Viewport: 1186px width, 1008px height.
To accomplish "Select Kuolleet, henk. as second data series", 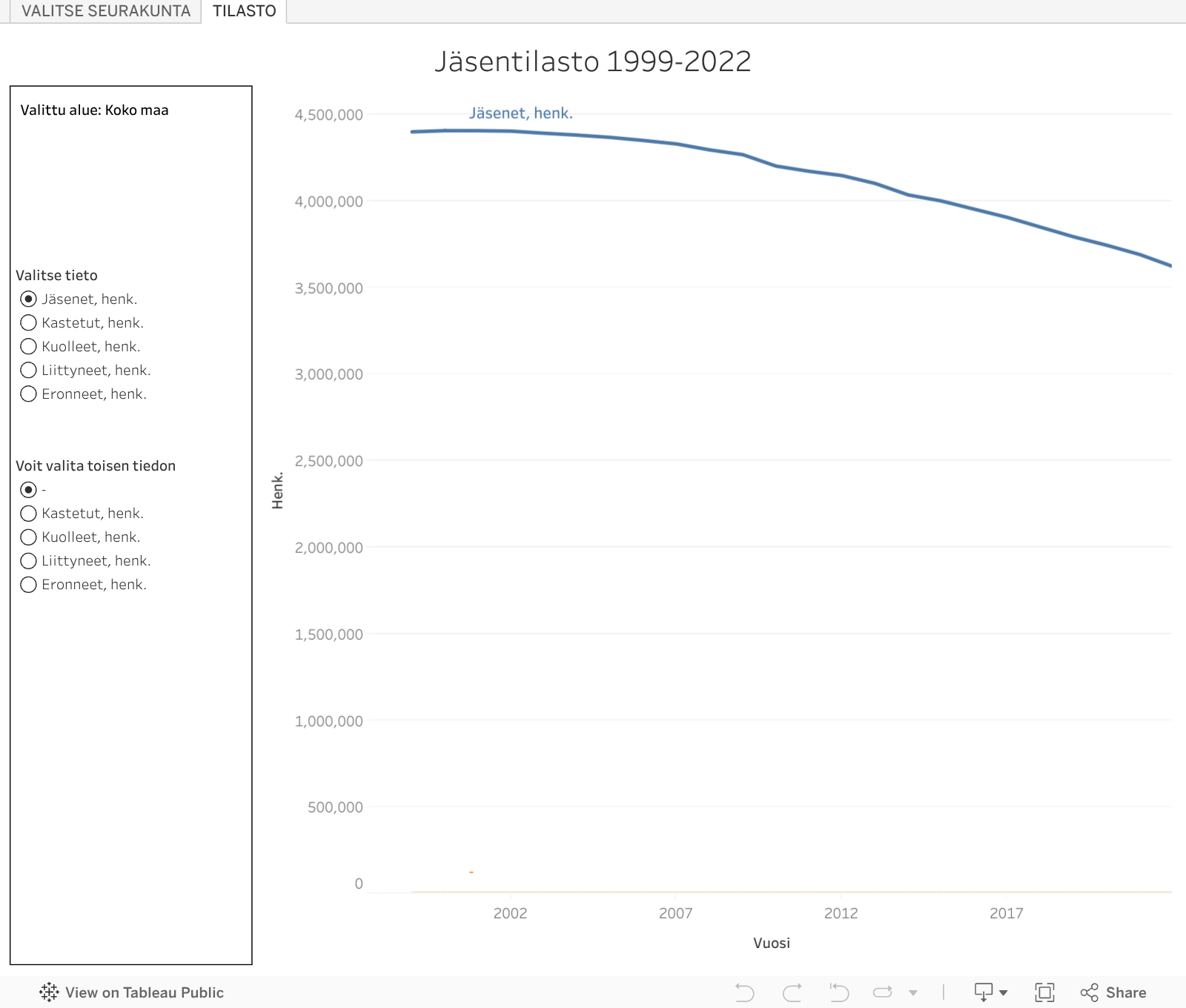I will (28, 537).
